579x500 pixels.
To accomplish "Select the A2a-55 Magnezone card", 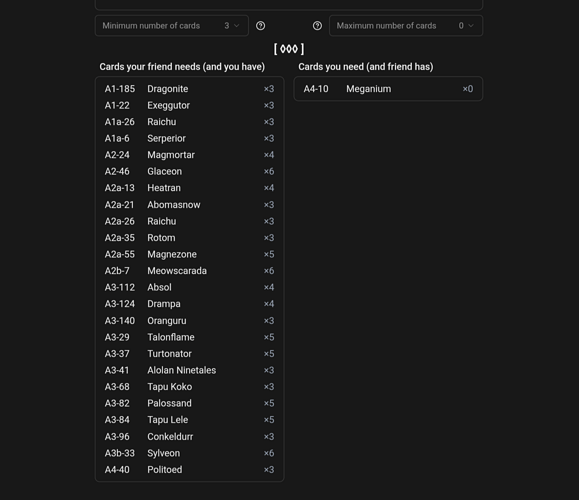I will coord(189,254).
